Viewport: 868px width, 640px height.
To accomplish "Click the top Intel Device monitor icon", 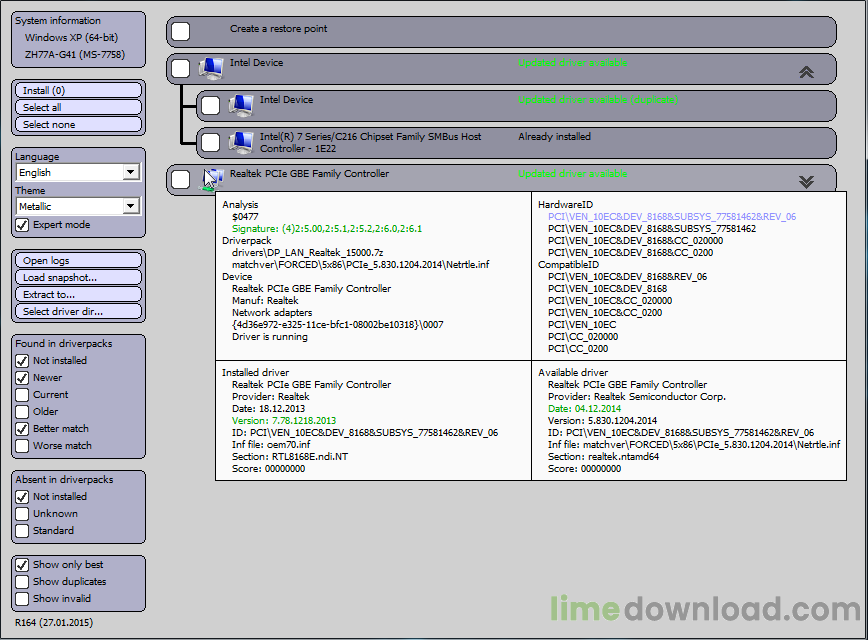I will (210, 68).
